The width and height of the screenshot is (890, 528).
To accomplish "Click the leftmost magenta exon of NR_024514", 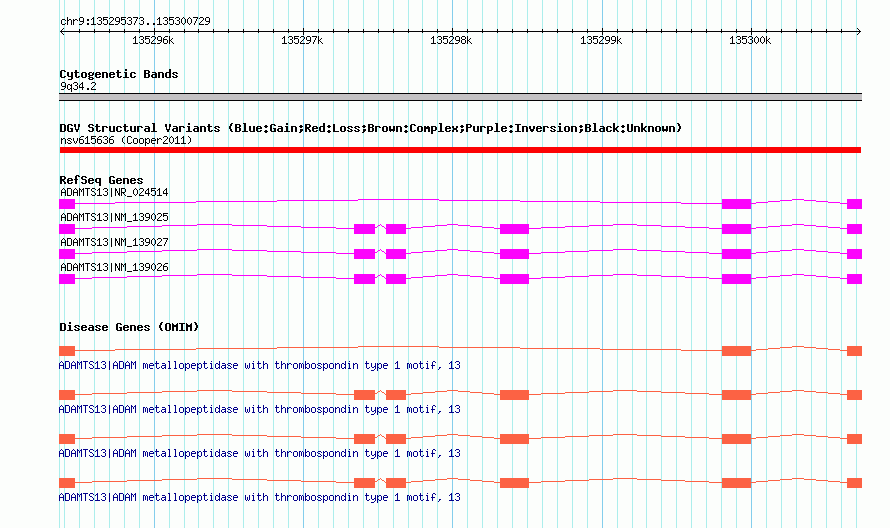I will pyautogui.click(x=67, y=204).
